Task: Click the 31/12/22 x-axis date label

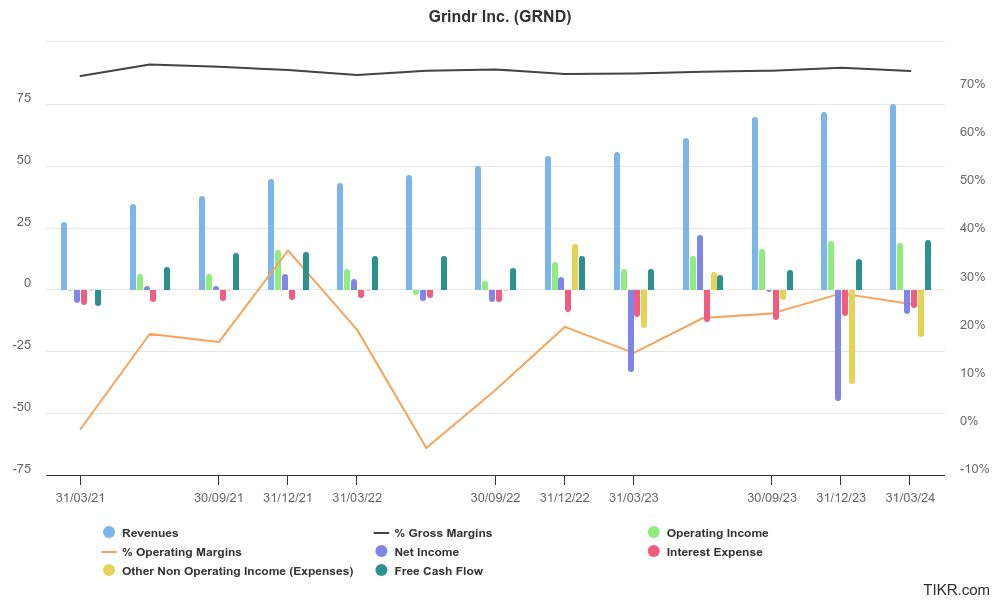Action: click(564, 498)
